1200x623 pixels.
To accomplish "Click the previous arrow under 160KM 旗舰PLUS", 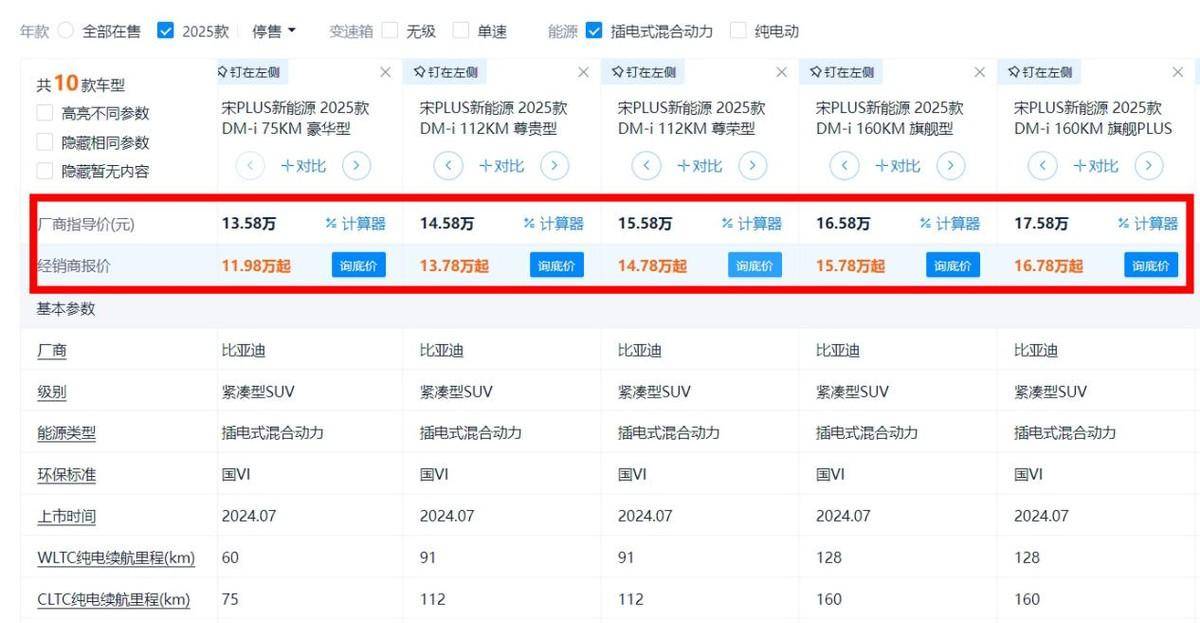I will click(x=1043, y=166).
